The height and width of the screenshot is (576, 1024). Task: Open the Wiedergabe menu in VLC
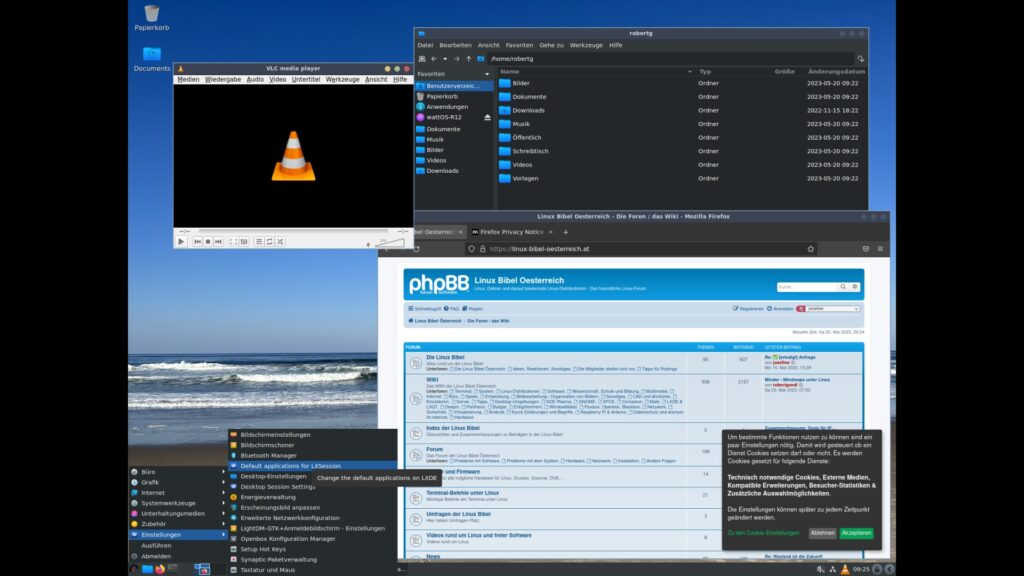click(x=223, y=79)
